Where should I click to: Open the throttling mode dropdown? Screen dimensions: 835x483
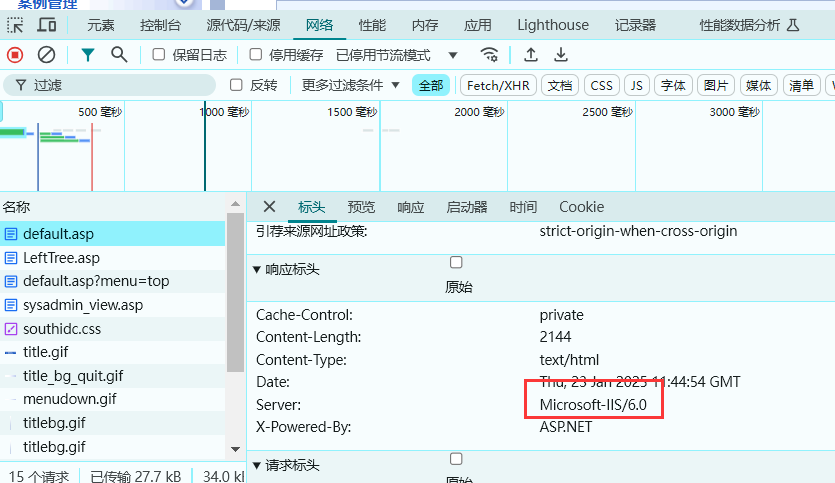click(x=397, y=55)
